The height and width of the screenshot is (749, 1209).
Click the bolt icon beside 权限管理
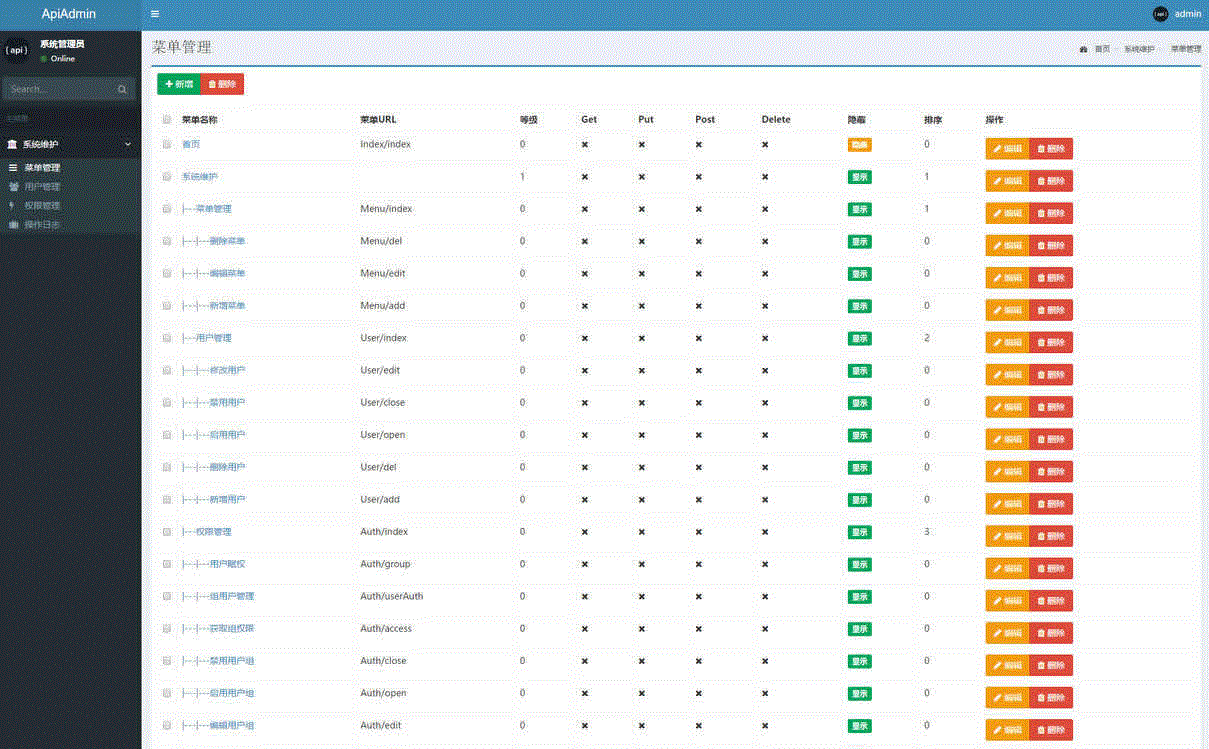click(13, 206)
